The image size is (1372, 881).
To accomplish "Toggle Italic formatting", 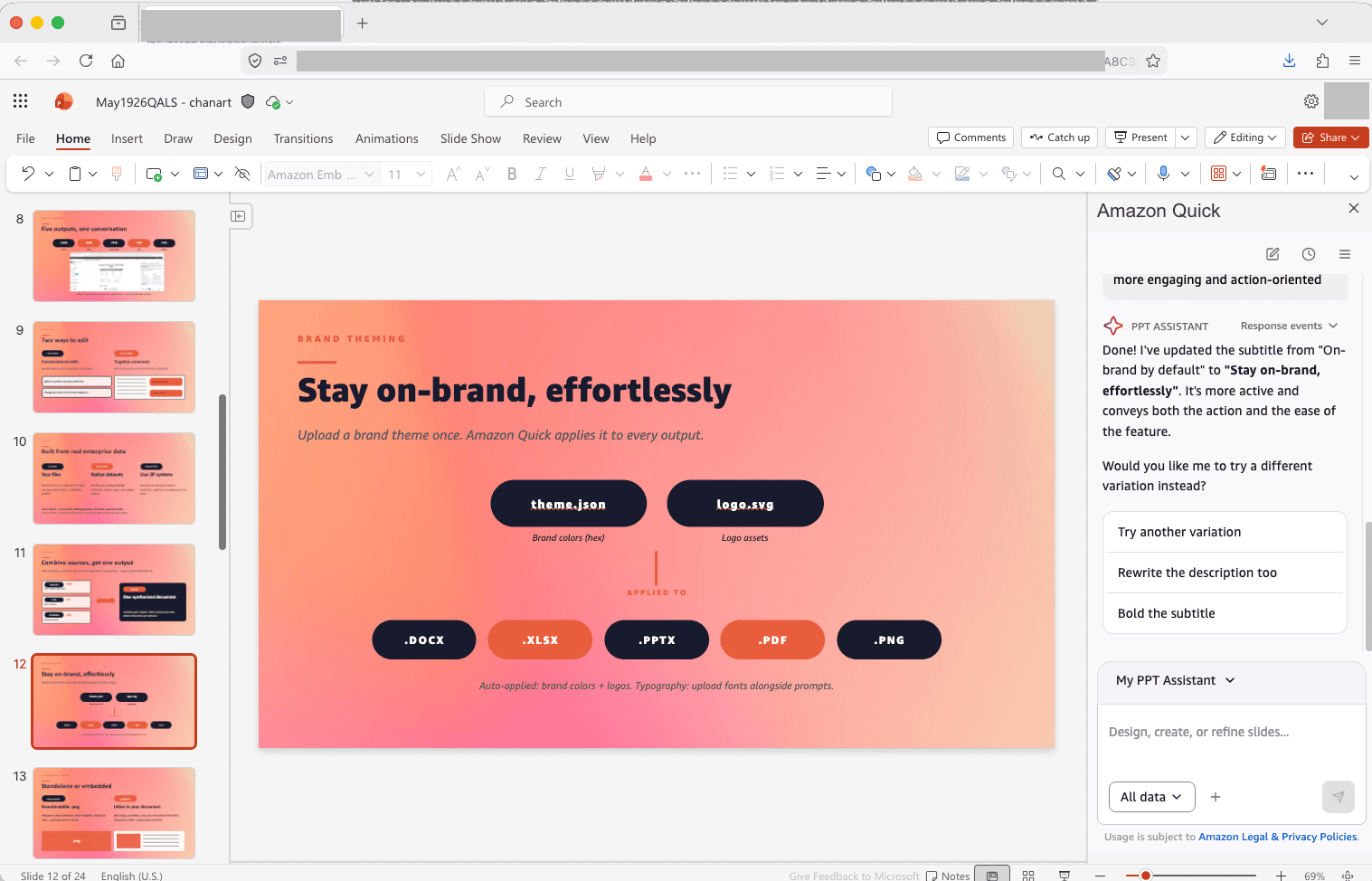I will pyautogui.click(x=540, y=174).
